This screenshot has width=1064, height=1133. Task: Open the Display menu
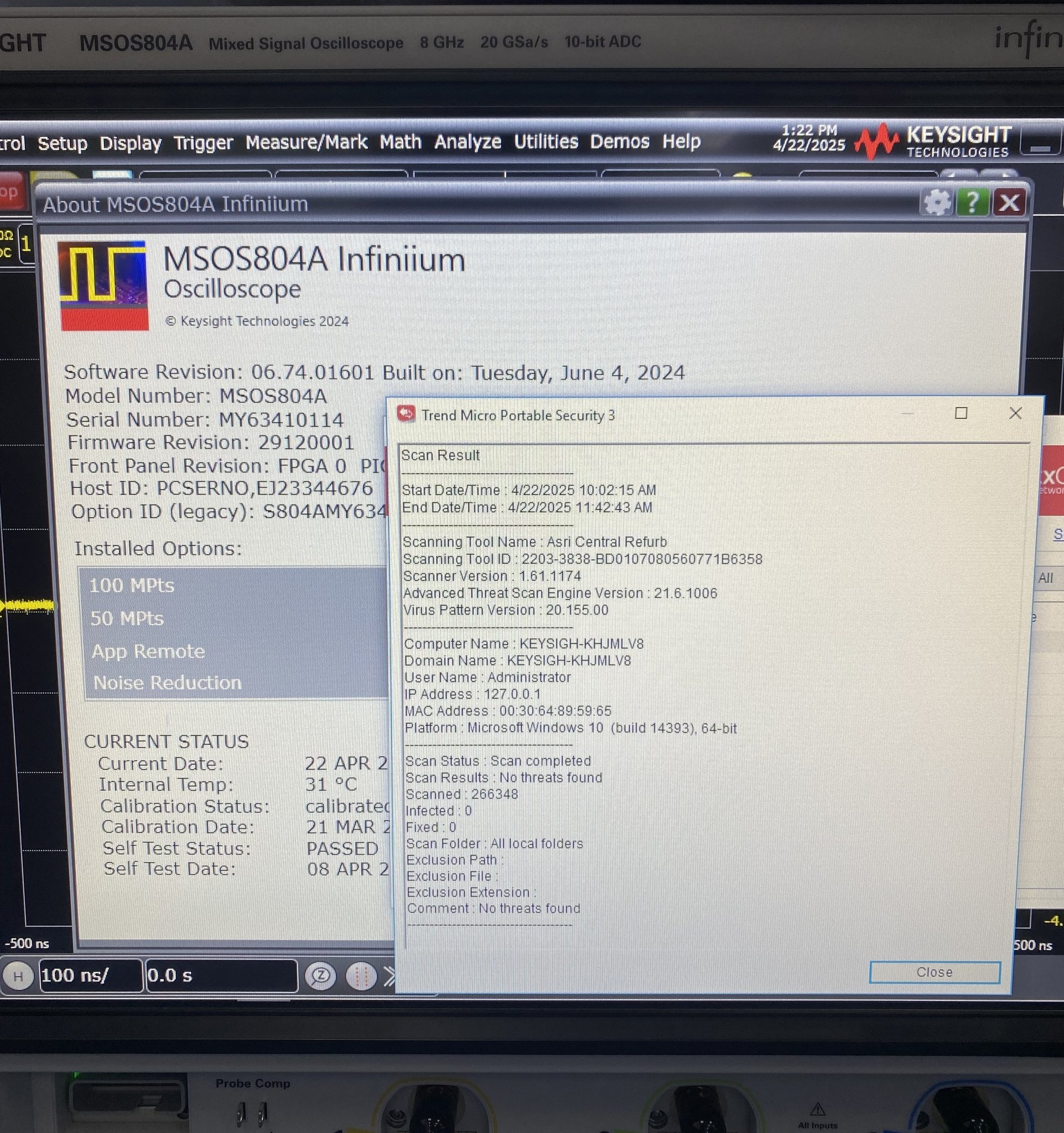click(131, 143)
